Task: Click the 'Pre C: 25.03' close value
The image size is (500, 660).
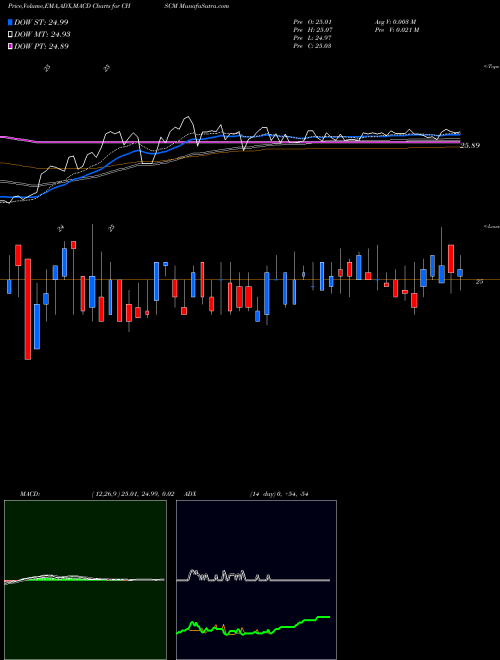Action: 312,46
